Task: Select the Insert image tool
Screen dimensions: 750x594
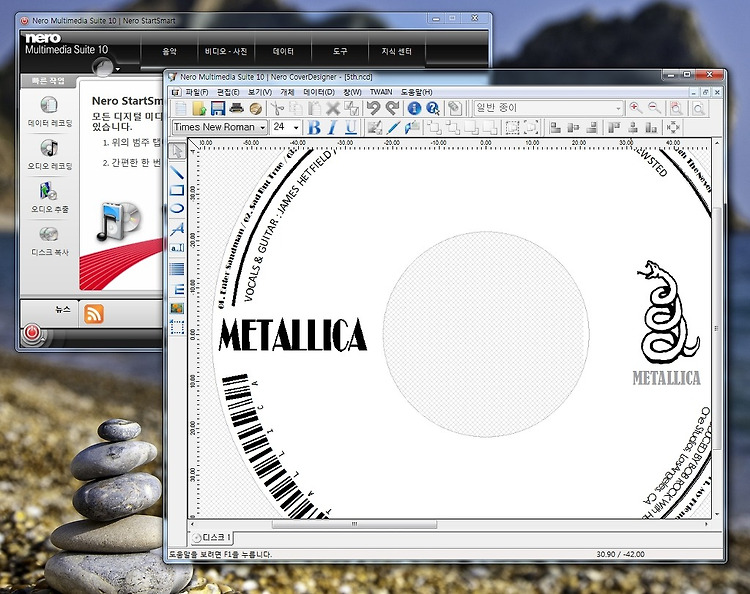Action: (177, 308)
